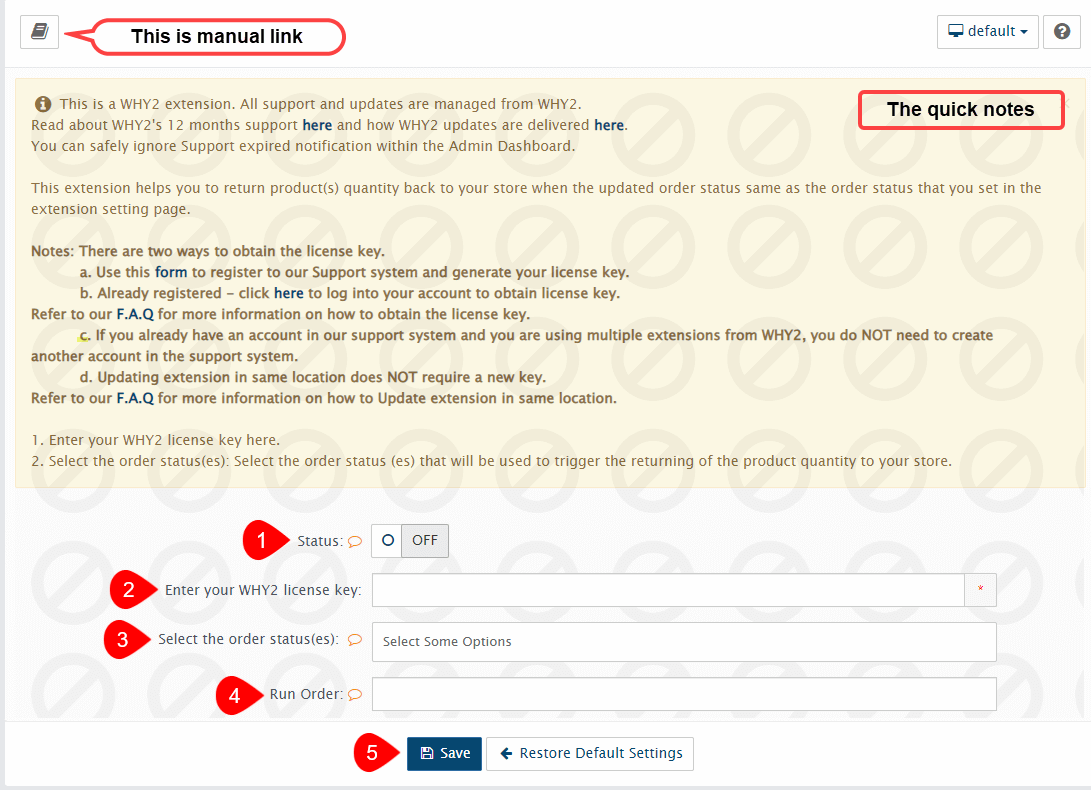This screenshot has height=790, width=1091.
Task: Follow 'here' link about updates delivery
Action: 608,126
